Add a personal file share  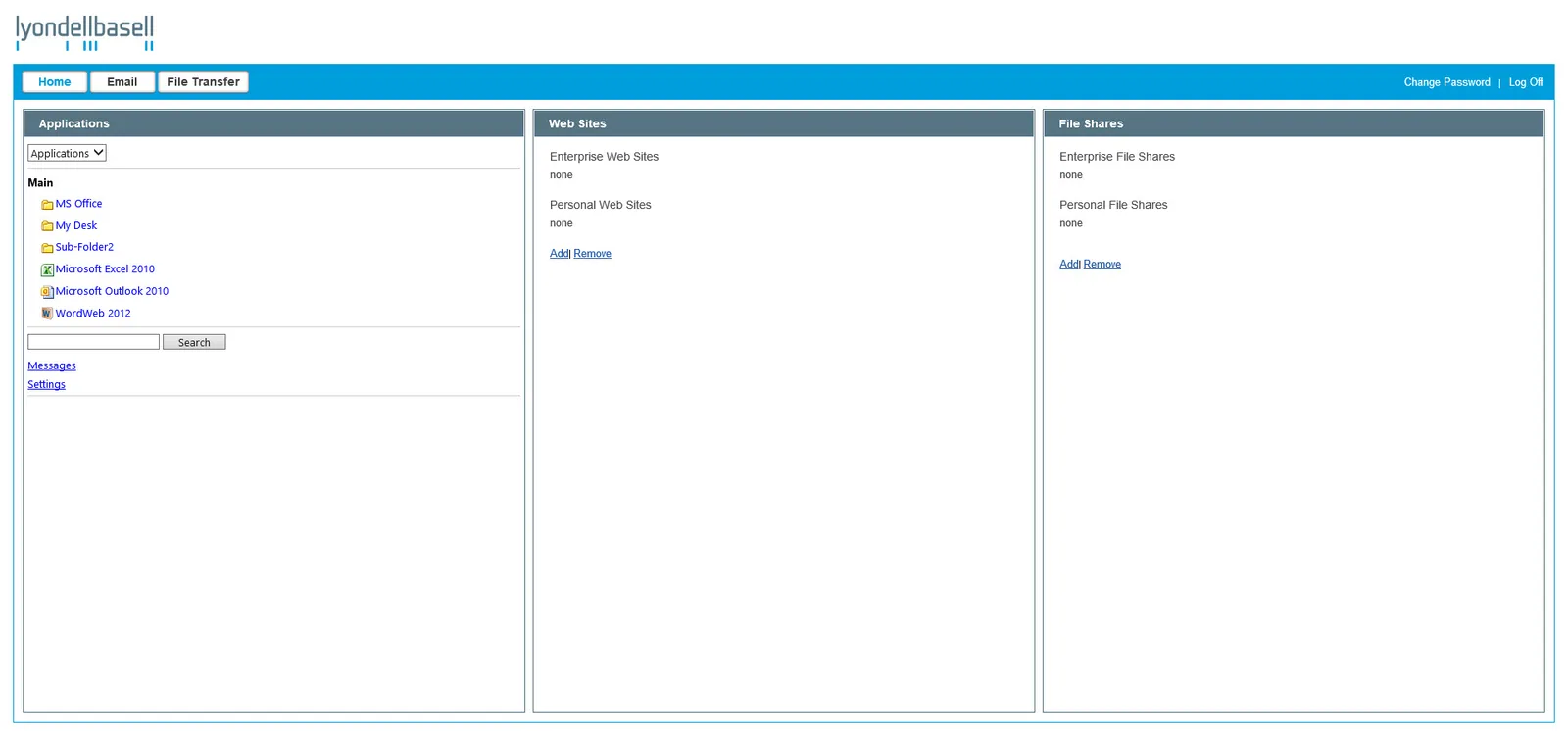click(1068, 264)
